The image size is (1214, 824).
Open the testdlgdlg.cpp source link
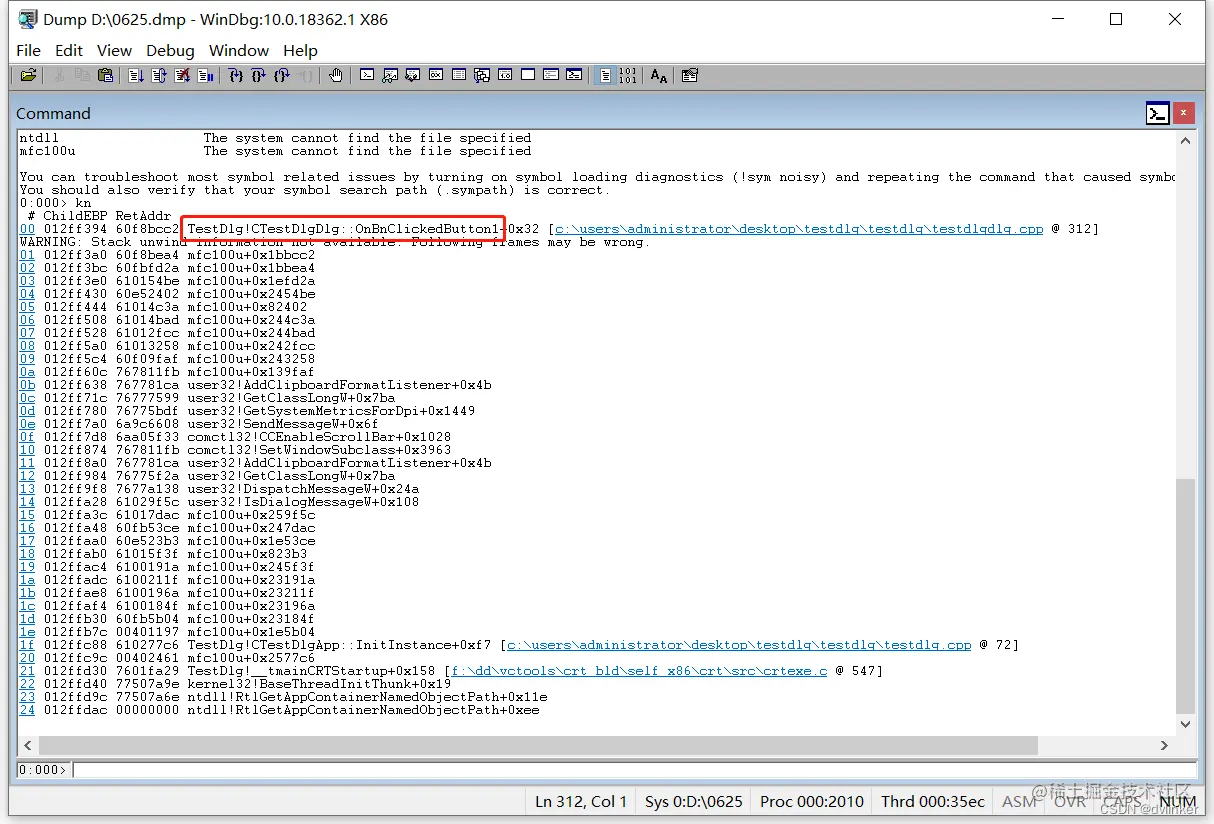click(799, 229)
